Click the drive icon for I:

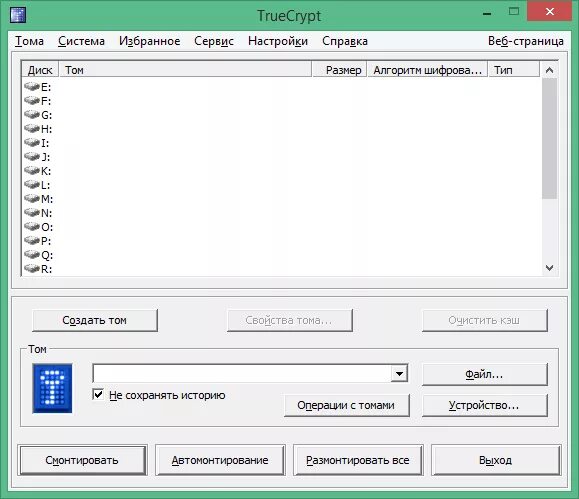coord(32,143)
